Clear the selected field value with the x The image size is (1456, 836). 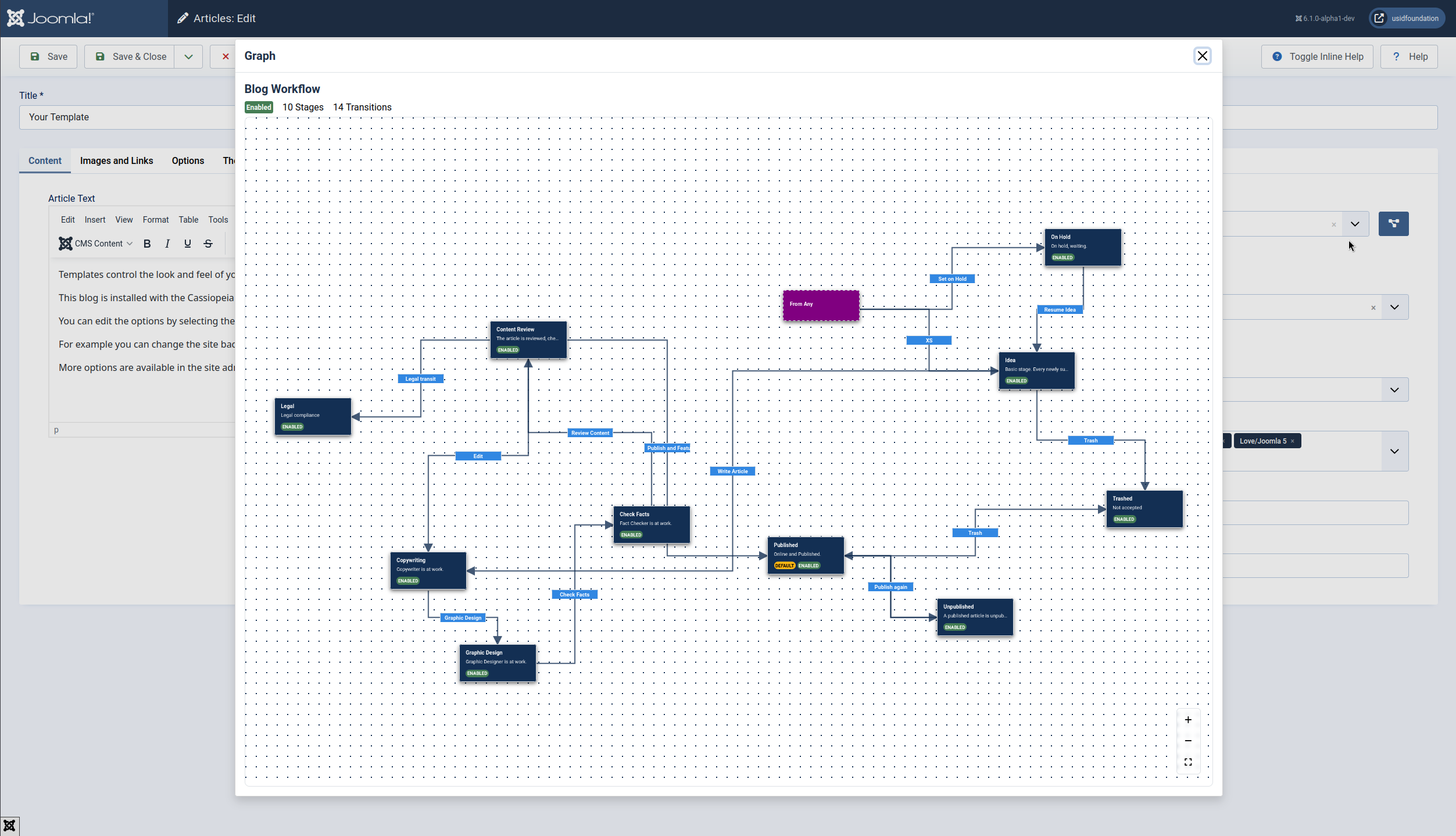click(1334, 224)
